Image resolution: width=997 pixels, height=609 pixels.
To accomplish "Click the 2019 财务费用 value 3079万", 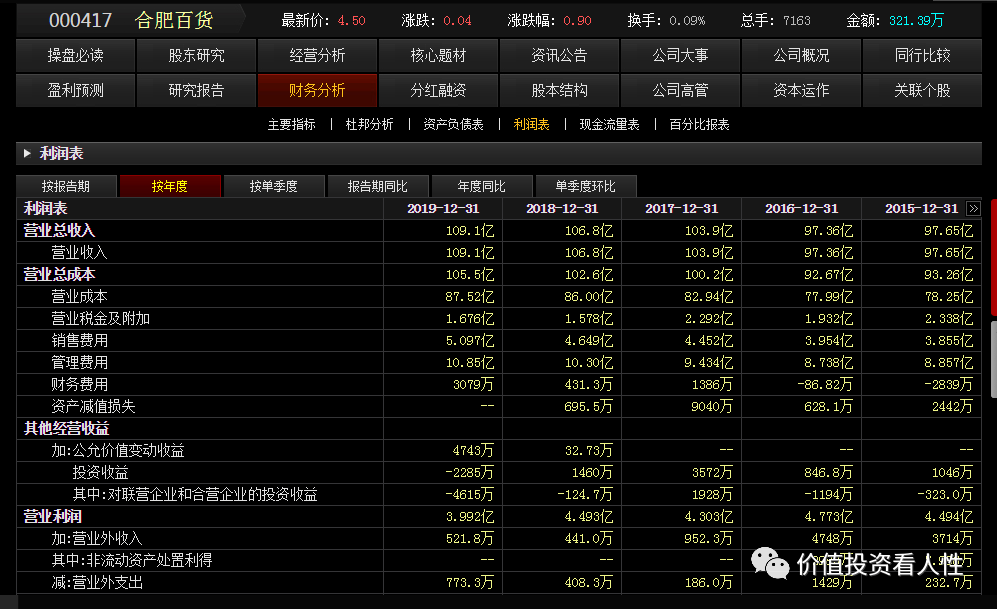I will coord(473,385).
